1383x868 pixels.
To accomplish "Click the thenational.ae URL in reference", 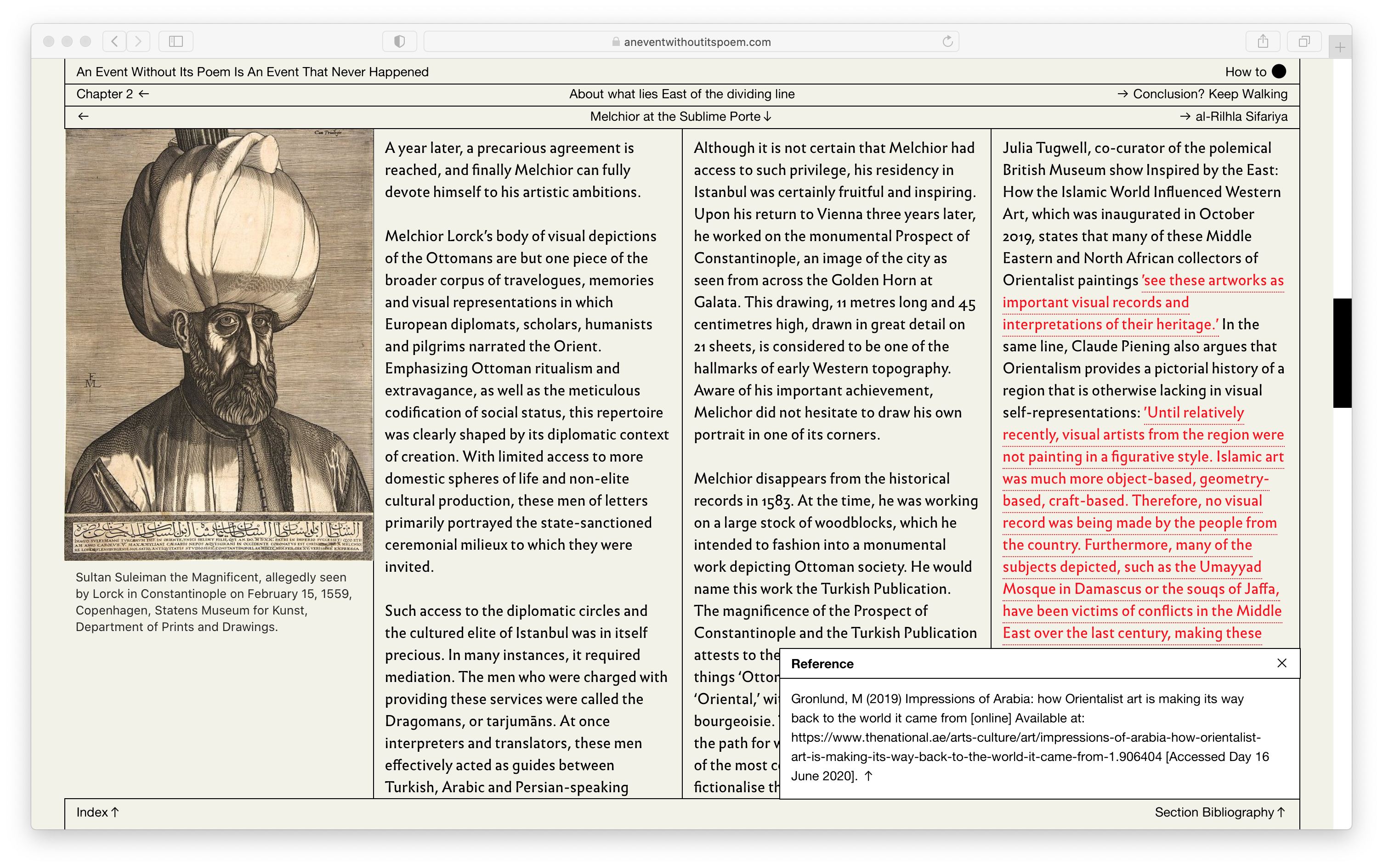I will (x=1026, y=747).
